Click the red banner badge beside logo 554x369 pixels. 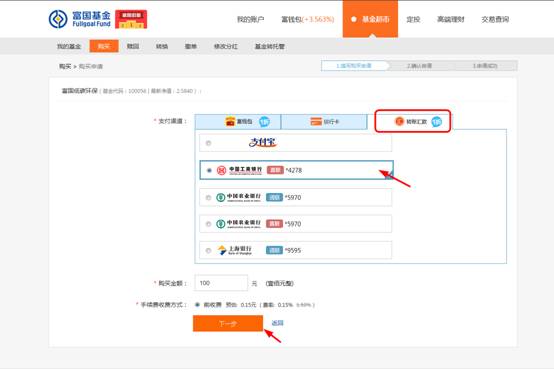(131, 19)
